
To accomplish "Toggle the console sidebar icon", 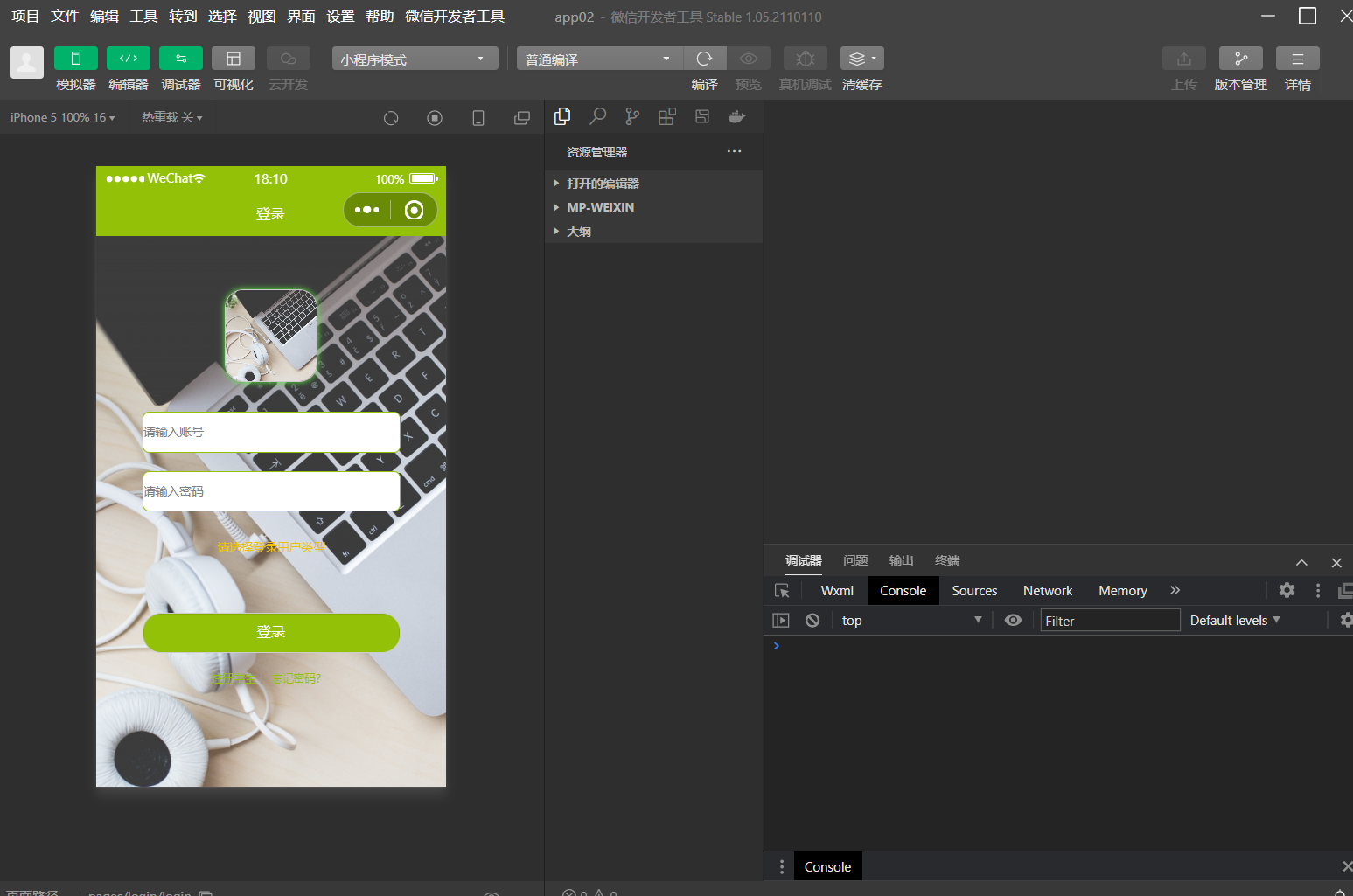I will 781,621.
